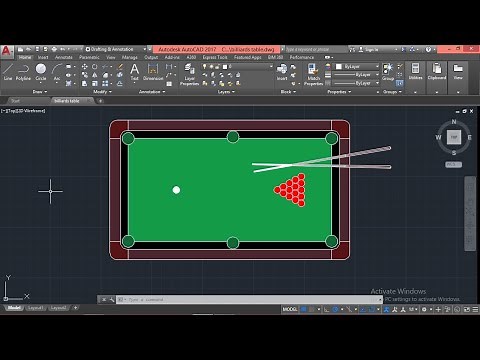Click the Customization icon in status bar

pos(475,309)
